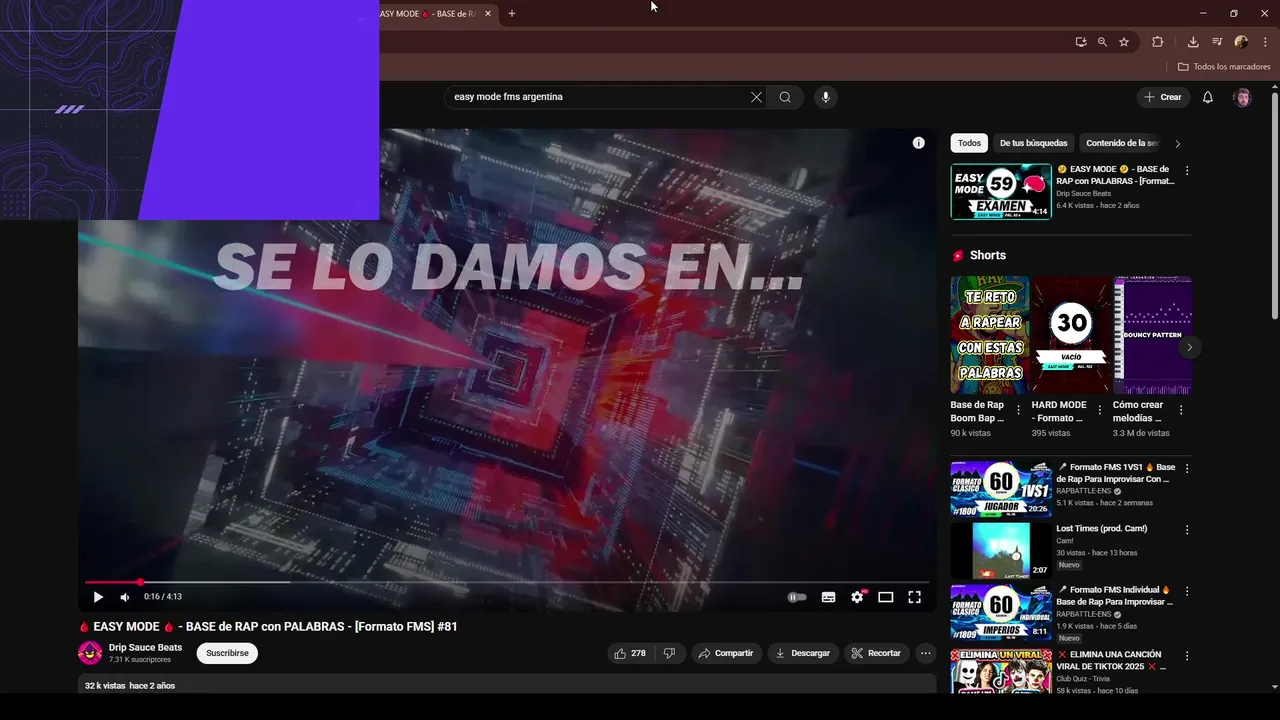Screen dimensions: 1280x720
Task: Open Formato FMS Individual video thumbnail
Action: (1001, 612)
